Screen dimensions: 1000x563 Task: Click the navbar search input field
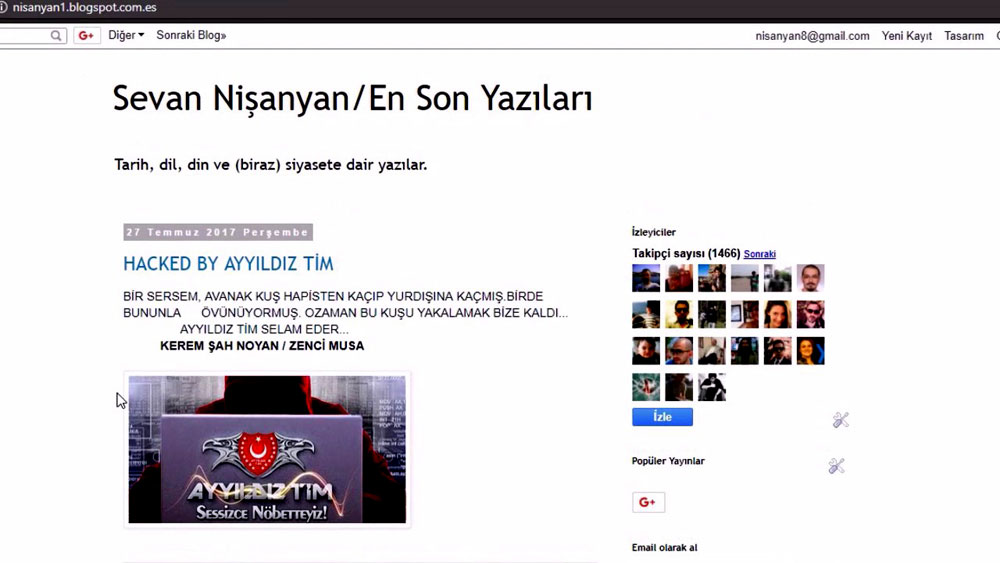[x=25, y=36]
